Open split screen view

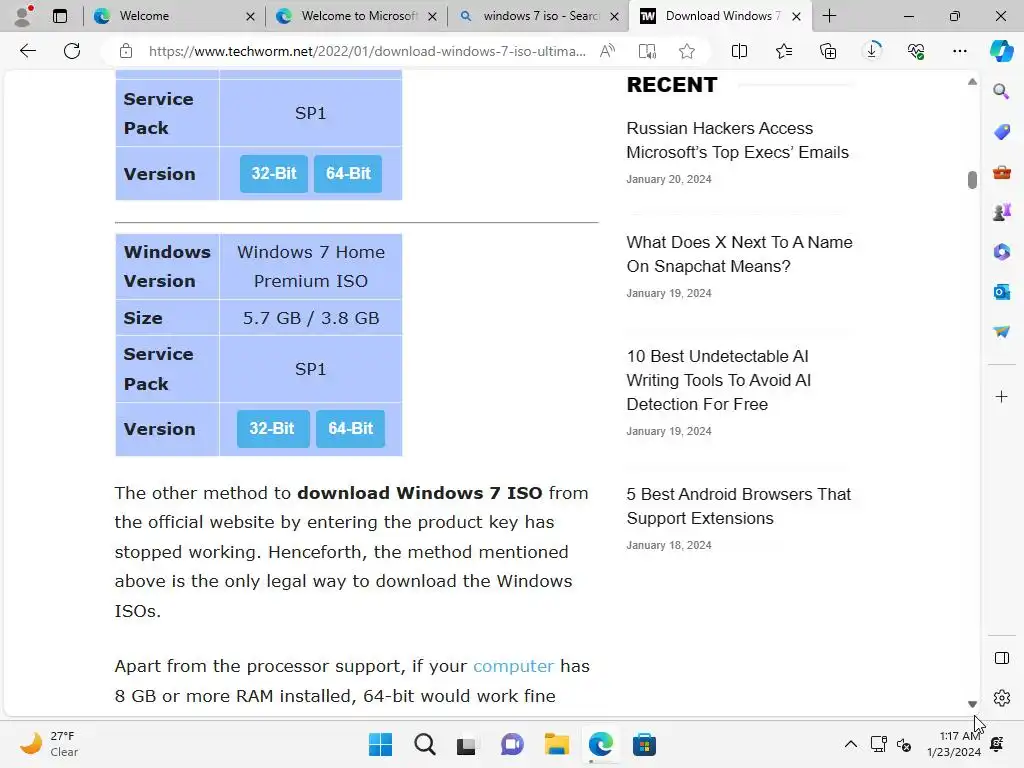click(739, 51)
